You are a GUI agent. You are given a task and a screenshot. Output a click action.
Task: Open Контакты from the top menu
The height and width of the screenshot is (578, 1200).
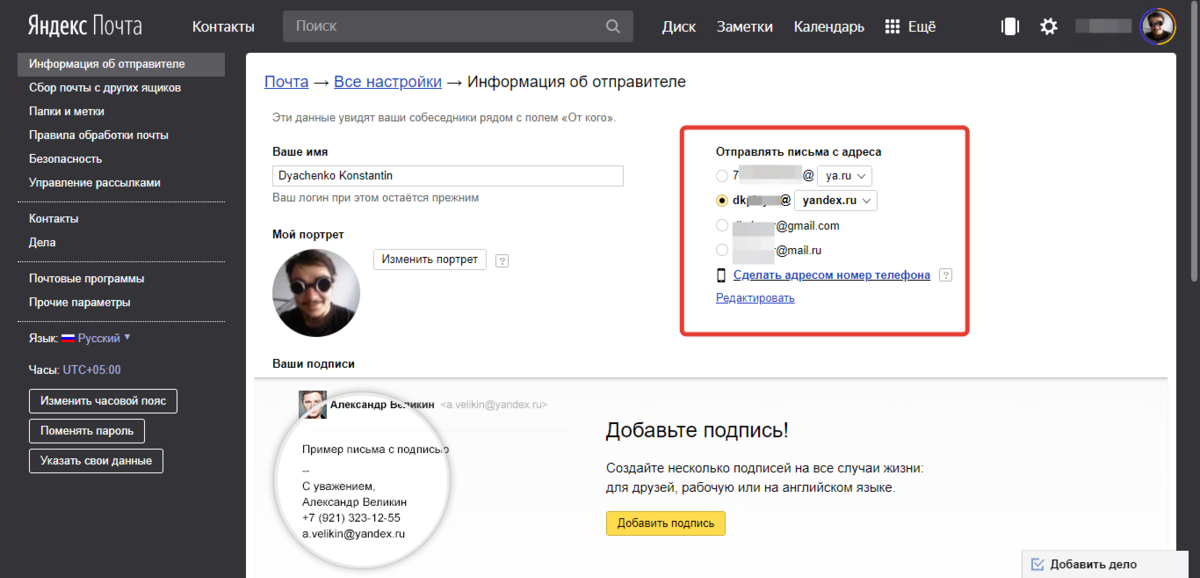click(222, 26)
